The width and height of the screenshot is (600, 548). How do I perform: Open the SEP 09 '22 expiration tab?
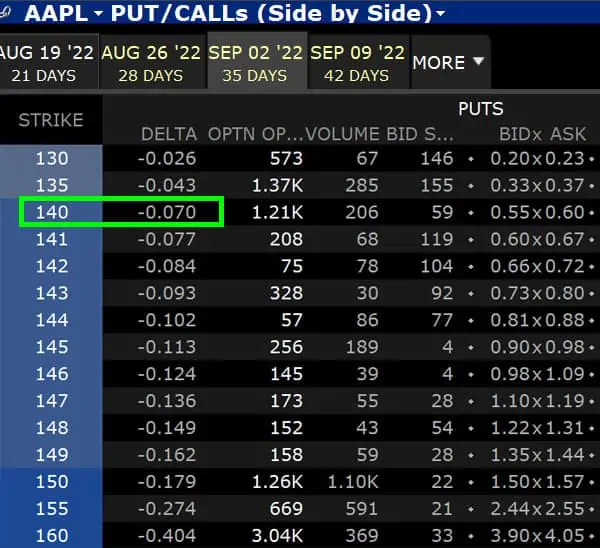357,62
